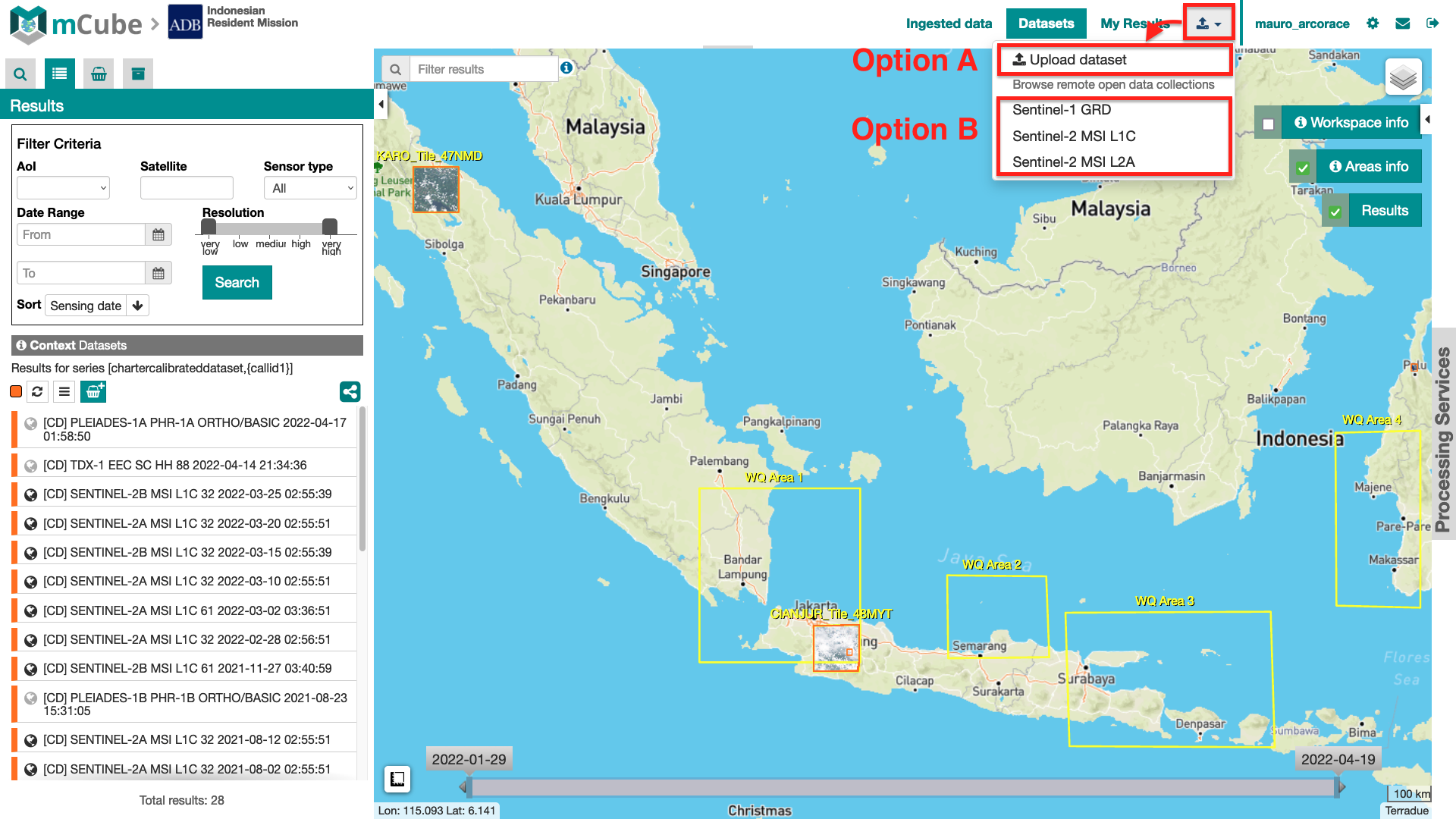Toggle the Workspace info checkbox
1456x819 pixels.
pos(1268,124)
